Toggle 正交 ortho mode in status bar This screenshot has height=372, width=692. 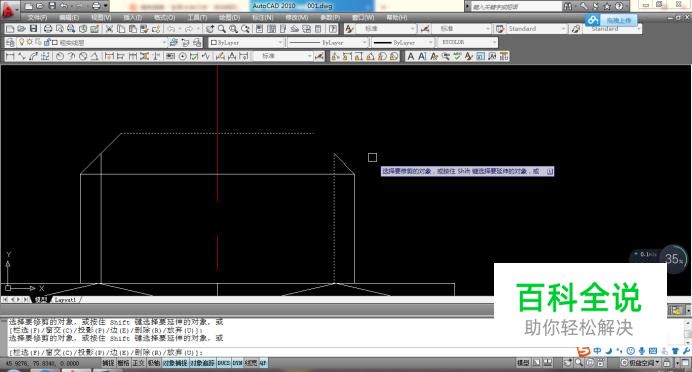pyautogui.click(x=138, y=363)
